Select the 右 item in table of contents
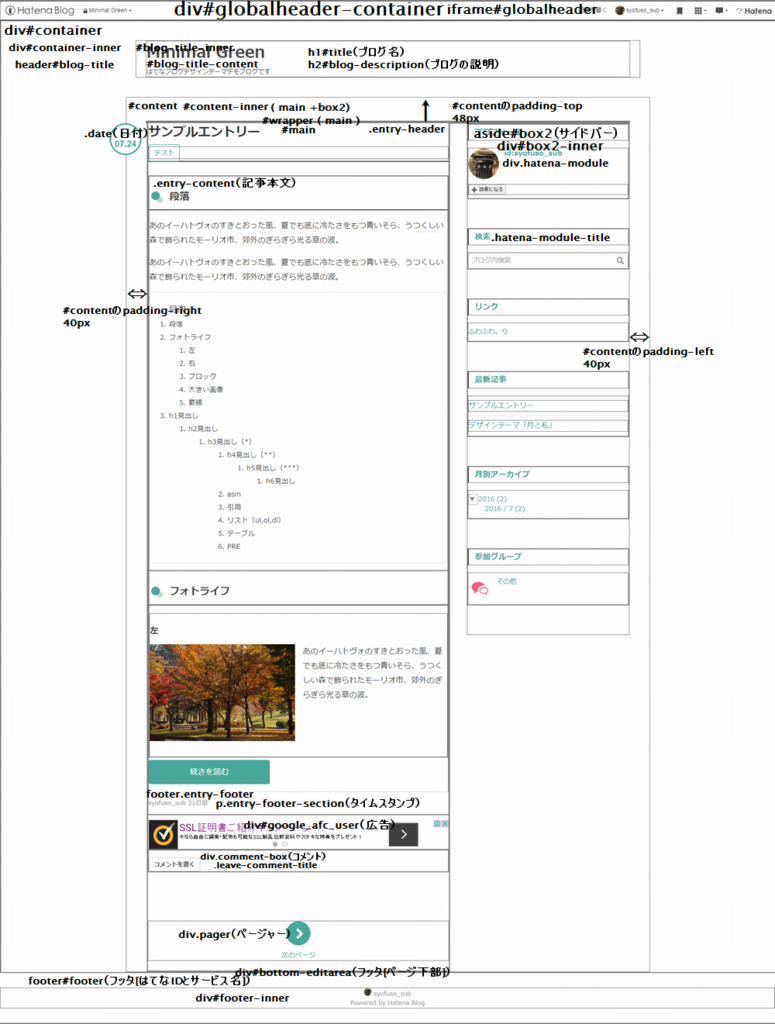Image resolution: width=775 pixels, height=1024 pixels. pos(191,363)
